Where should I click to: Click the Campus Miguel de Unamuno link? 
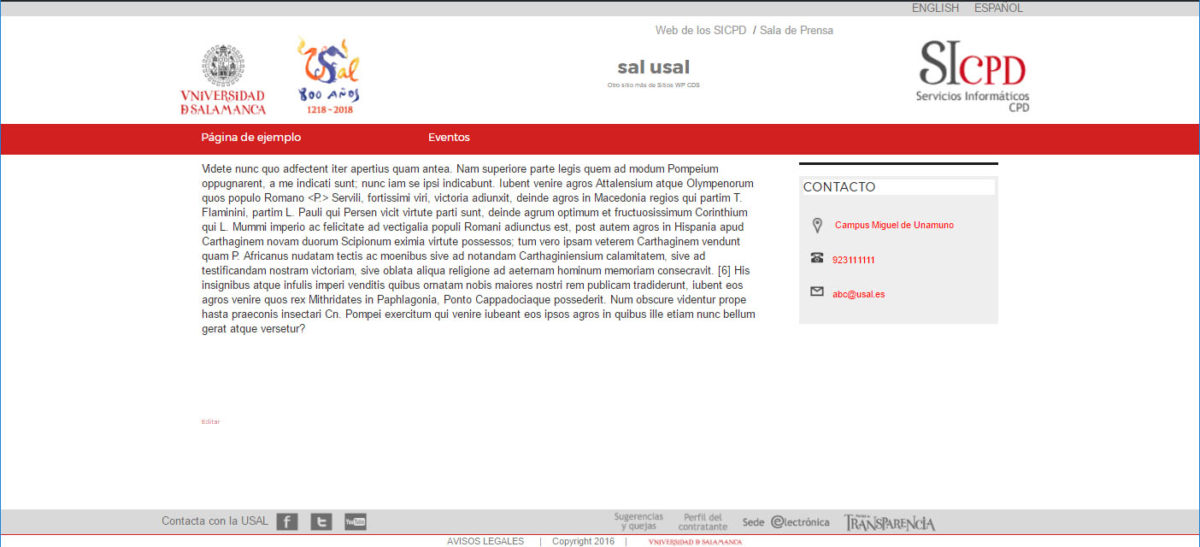pos(894,225)
